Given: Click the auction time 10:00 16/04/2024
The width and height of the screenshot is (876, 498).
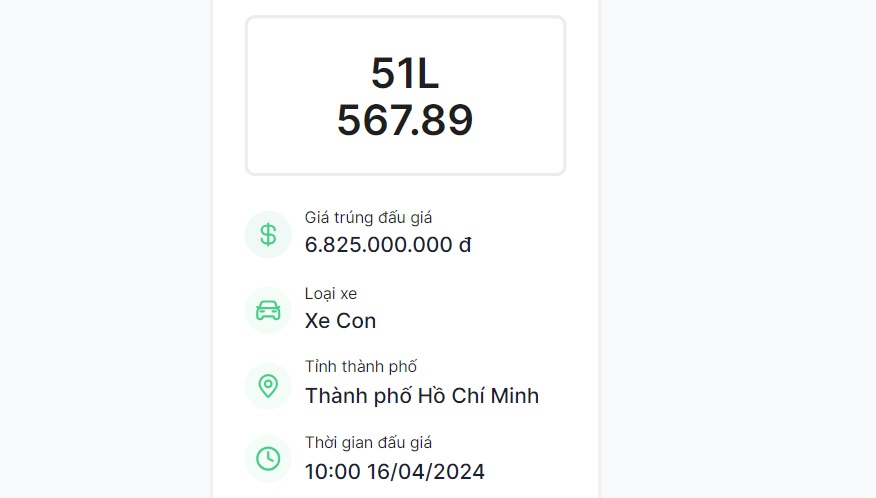Looking at the screenshot, I should coord(394,472).
